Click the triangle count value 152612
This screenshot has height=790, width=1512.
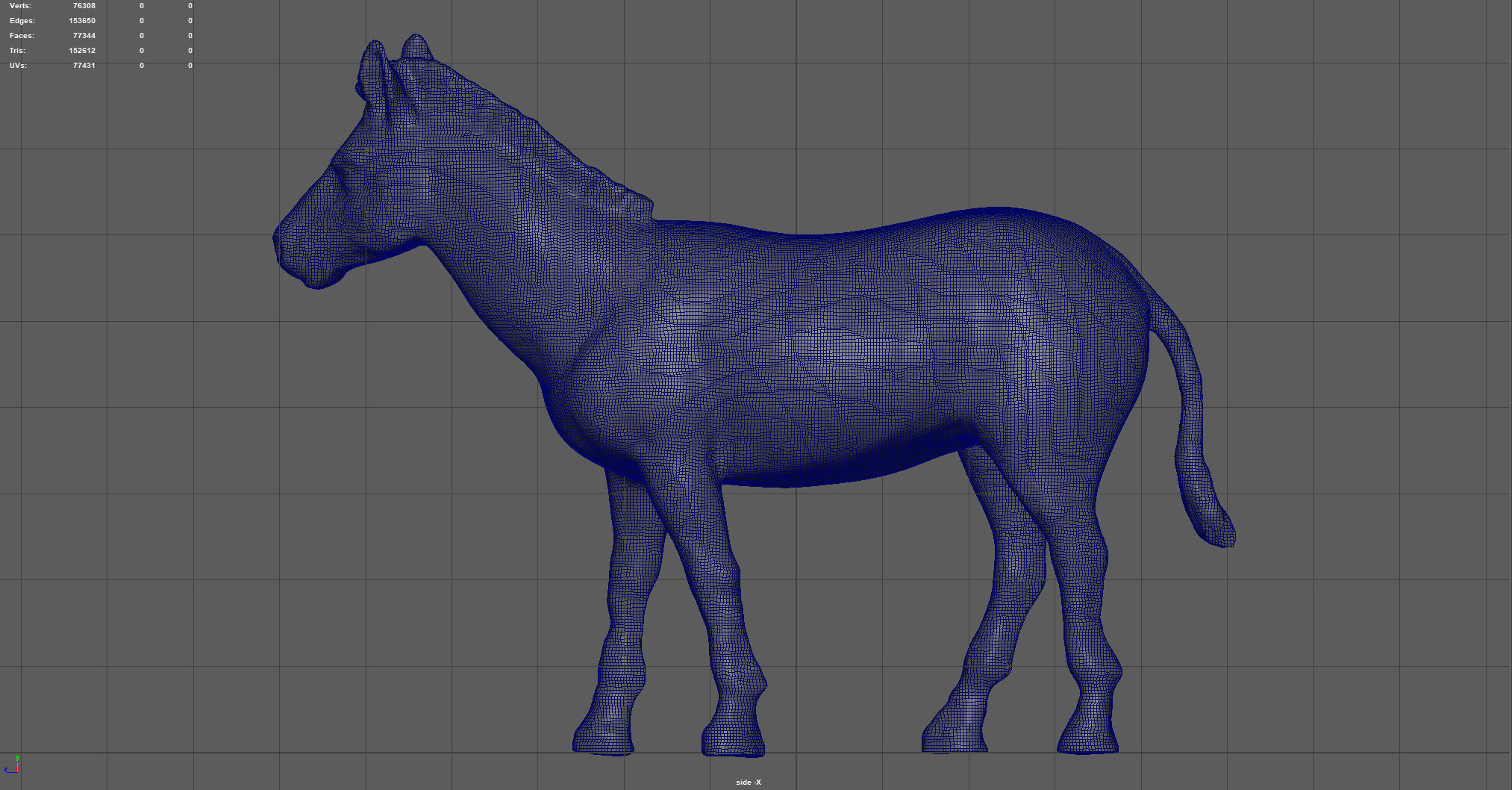click(82, 51)
